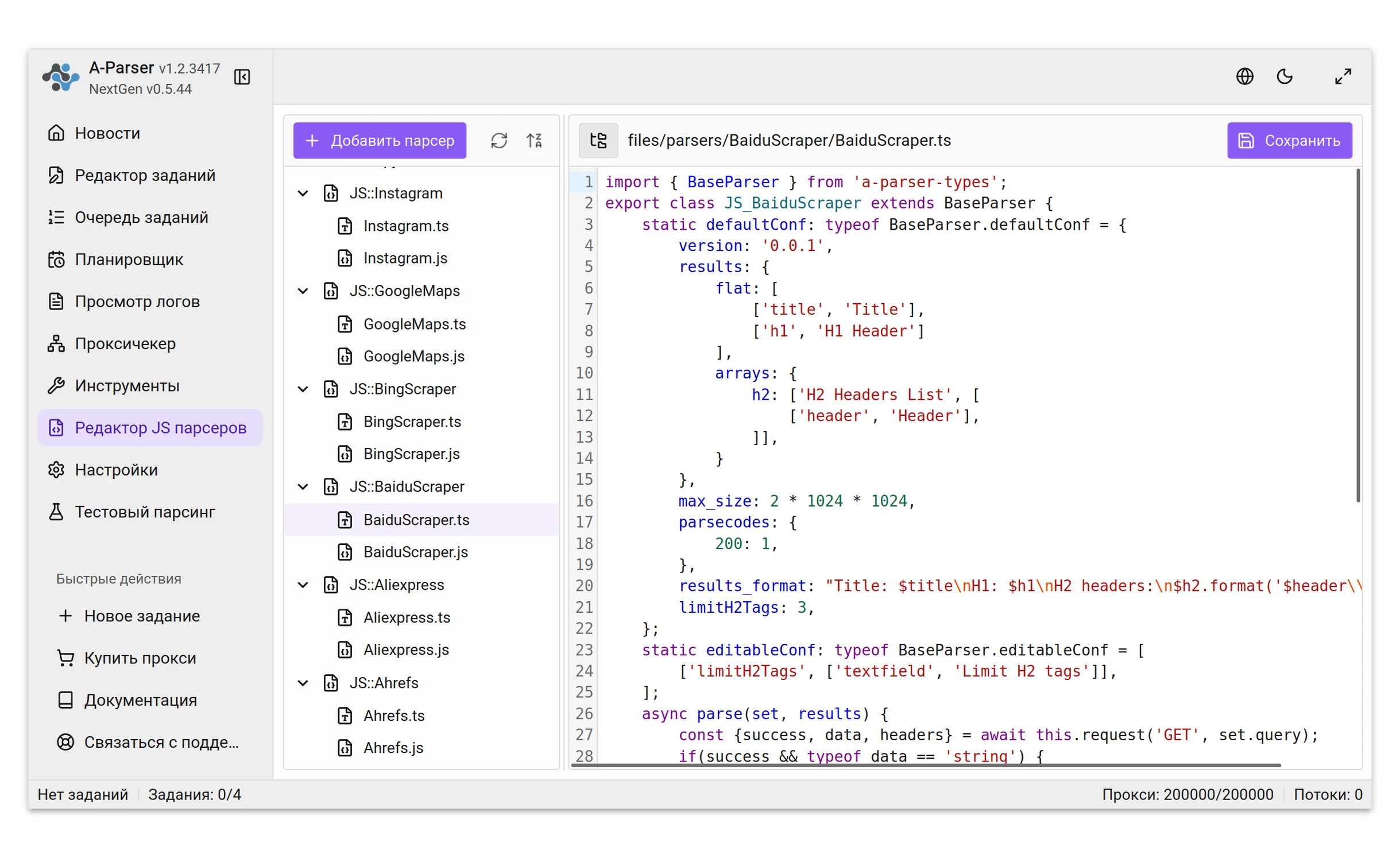
Task: Click the editor's vertical scrollbar
Action: click(x=1357, y=335)
